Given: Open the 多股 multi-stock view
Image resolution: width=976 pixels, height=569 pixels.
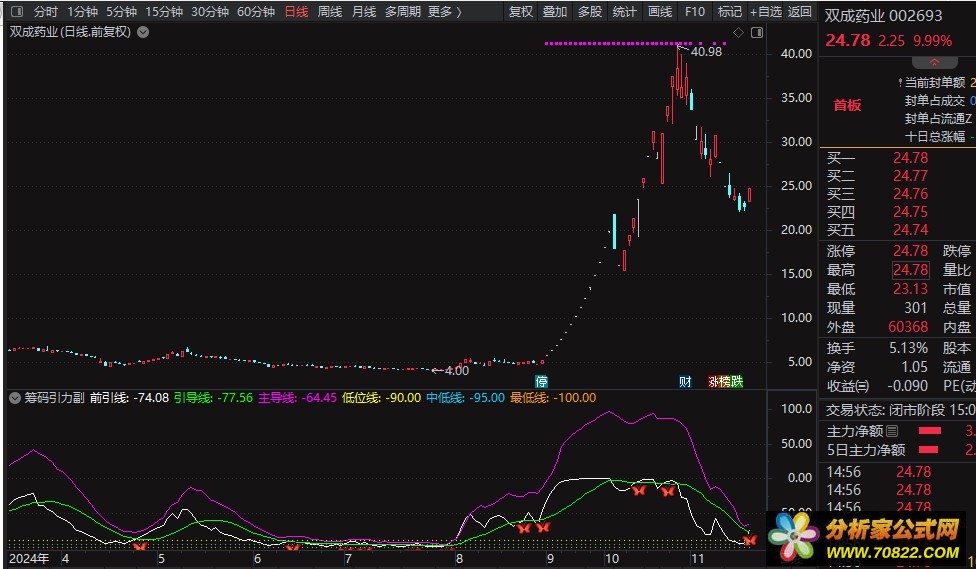Looking at the screenshot, I should pos(589,11).
